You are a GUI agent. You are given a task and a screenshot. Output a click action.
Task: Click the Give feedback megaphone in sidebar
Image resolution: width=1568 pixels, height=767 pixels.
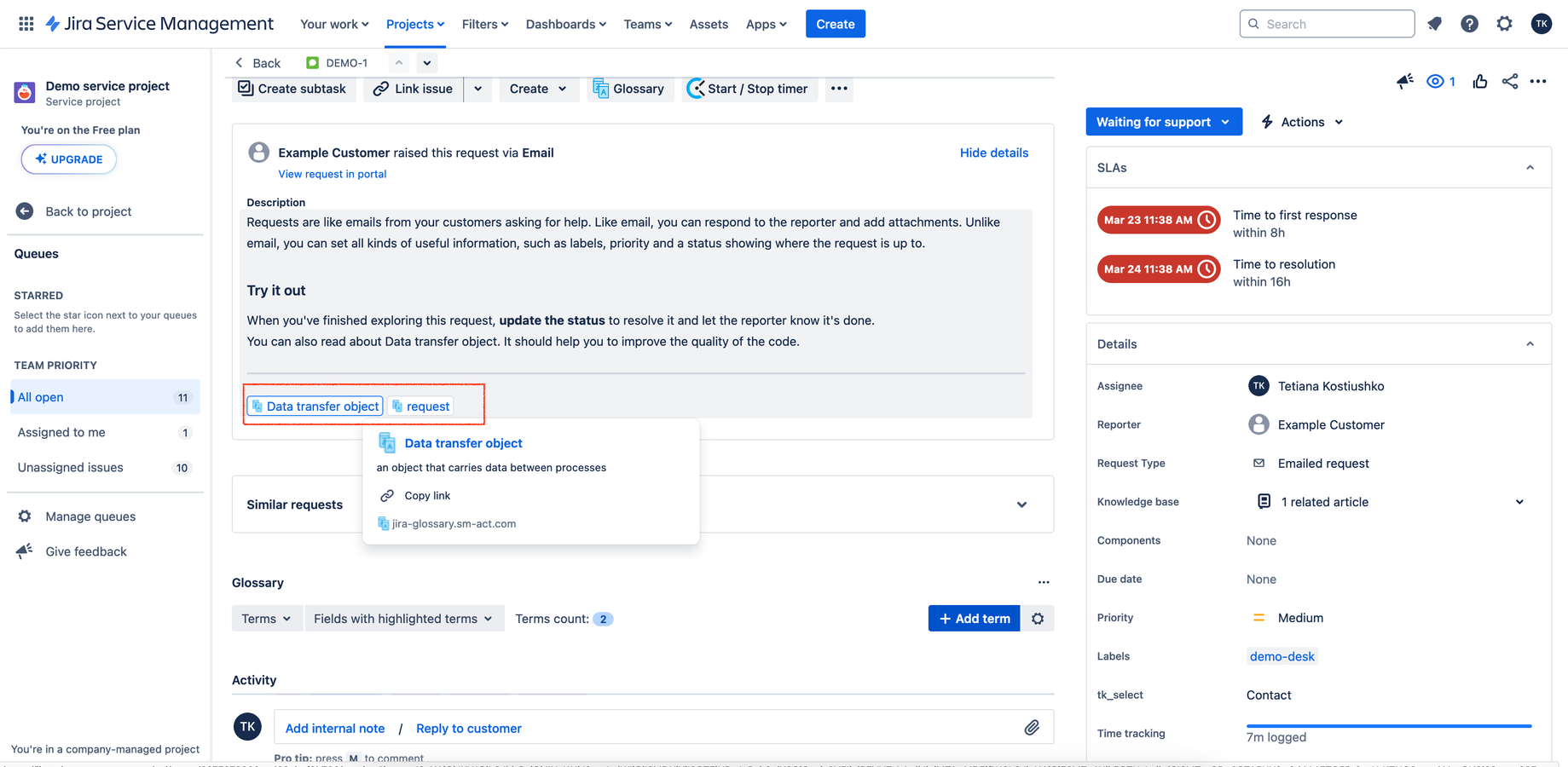[25, 551]
